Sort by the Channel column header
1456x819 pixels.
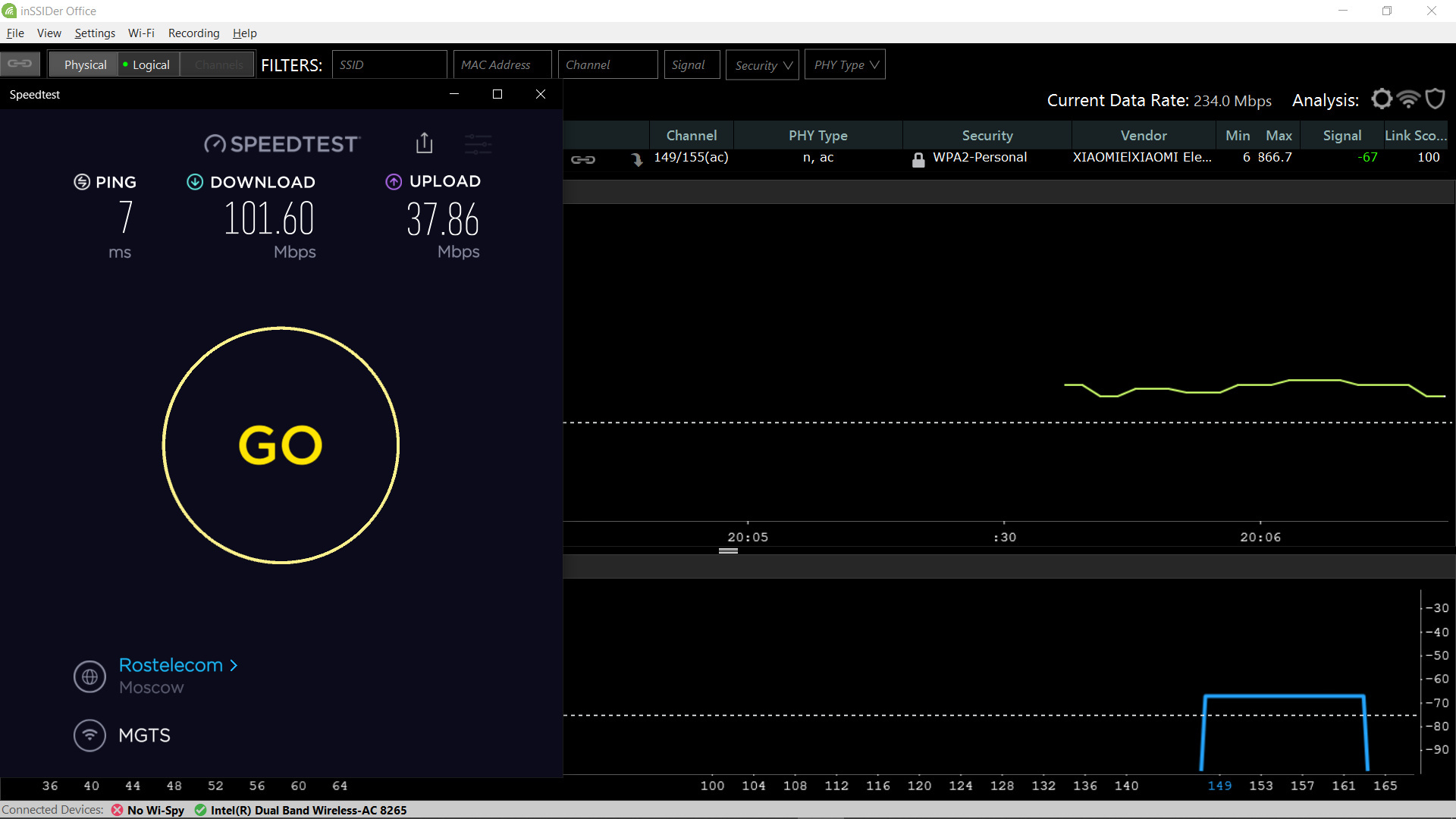click(x=692, y=135)
